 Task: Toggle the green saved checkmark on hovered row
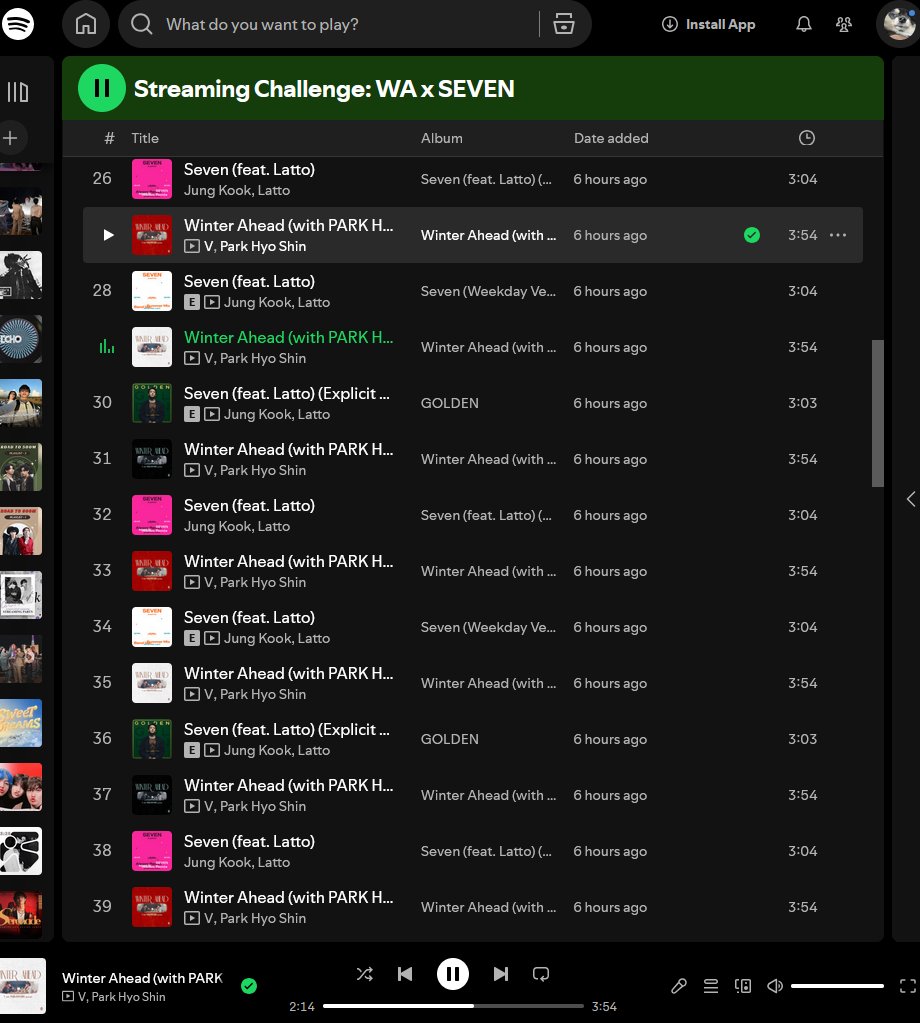coord(752,235)
